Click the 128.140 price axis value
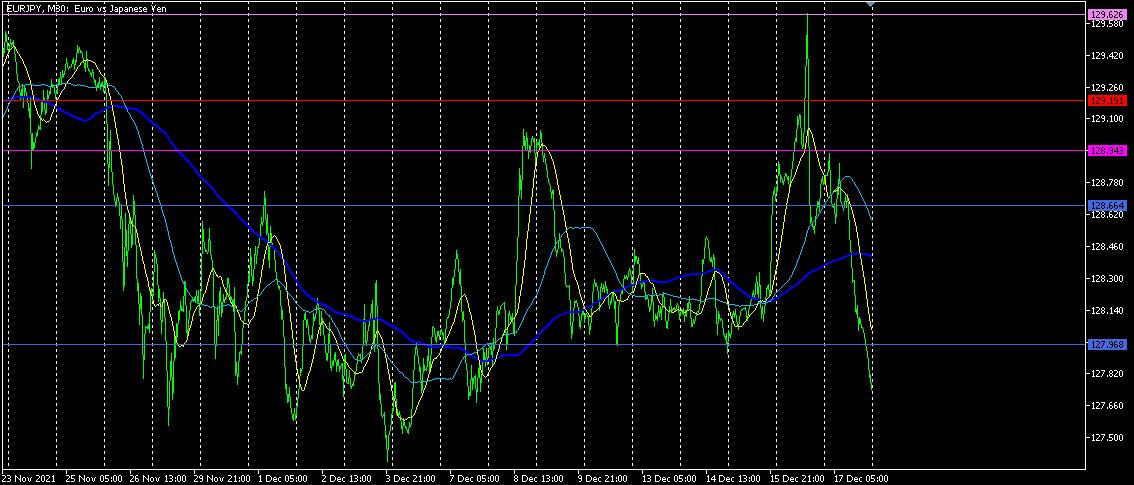The image size is (1134, 485). point(1107,311)
